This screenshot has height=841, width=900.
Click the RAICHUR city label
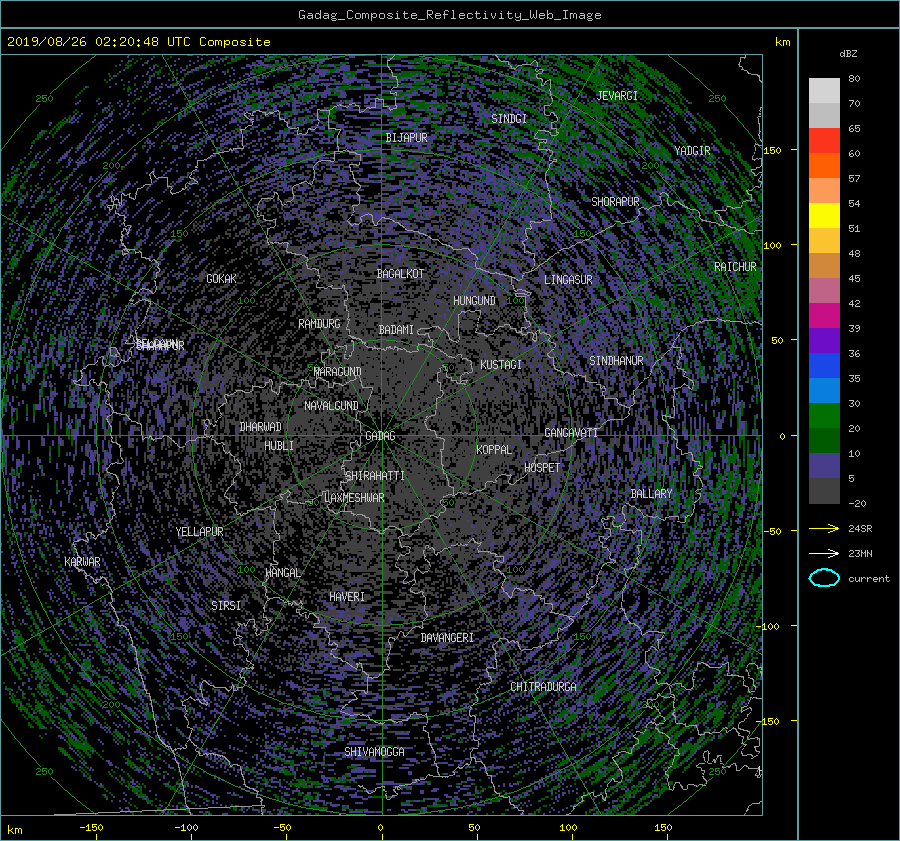pyautogui.click(x=735, y=267)
